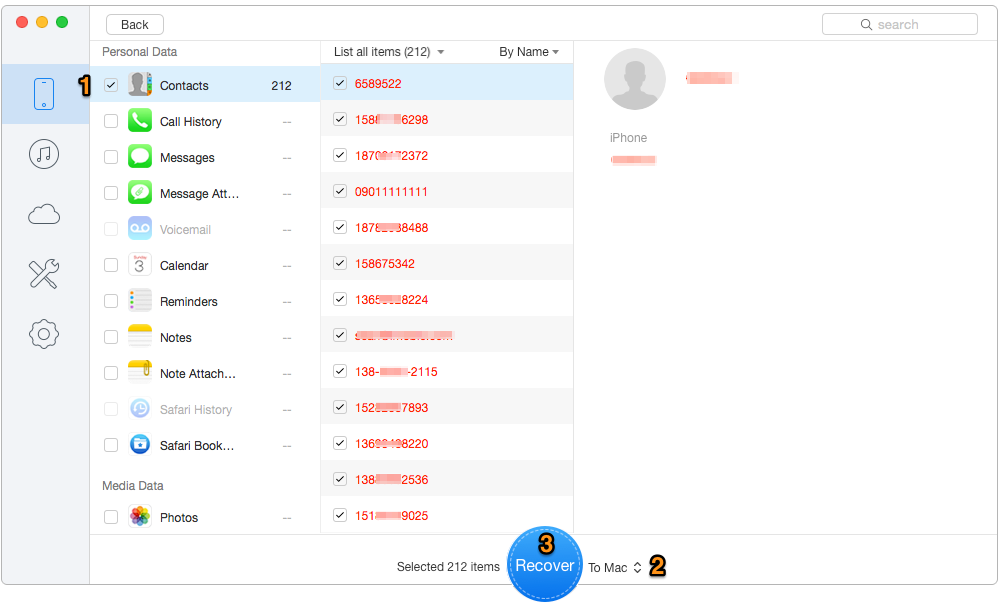This screenshot has width=1000, height=608.
Task: Select the Photos label
Action: (x=179, y=517)
